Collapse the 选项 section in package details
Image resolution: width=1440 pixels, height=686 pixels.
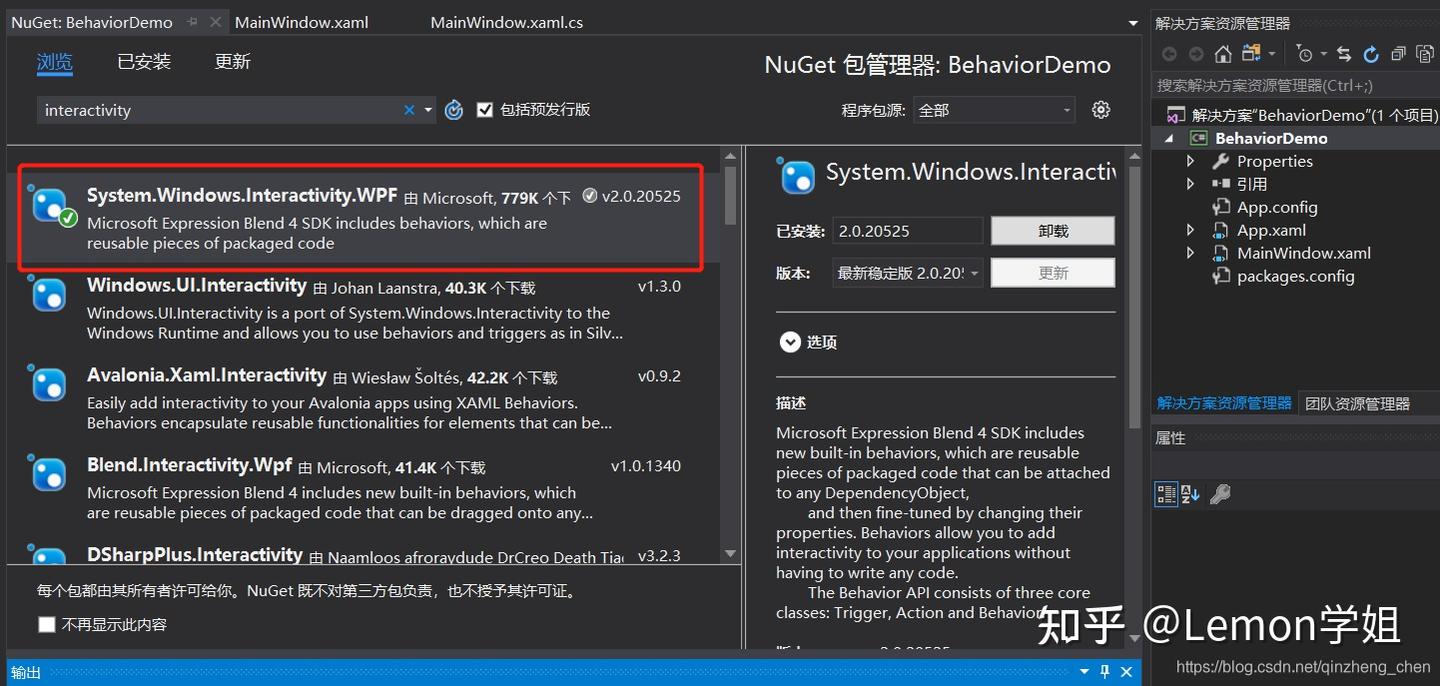click(791, 342)
